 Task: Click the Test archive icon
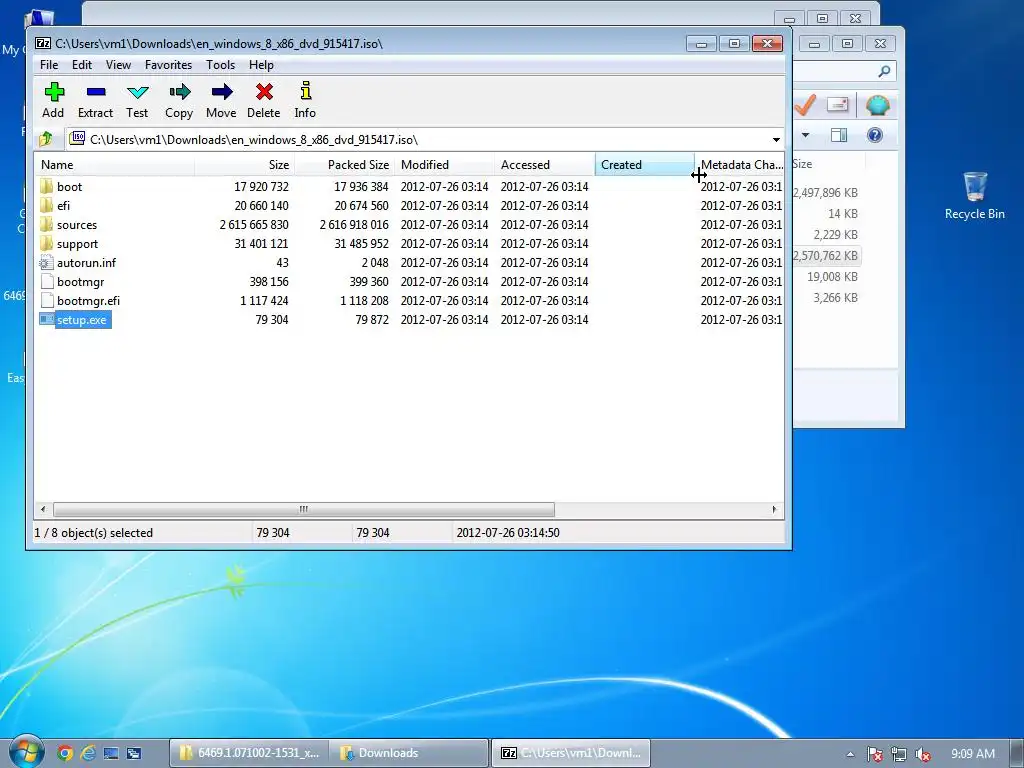coord(138,93)
